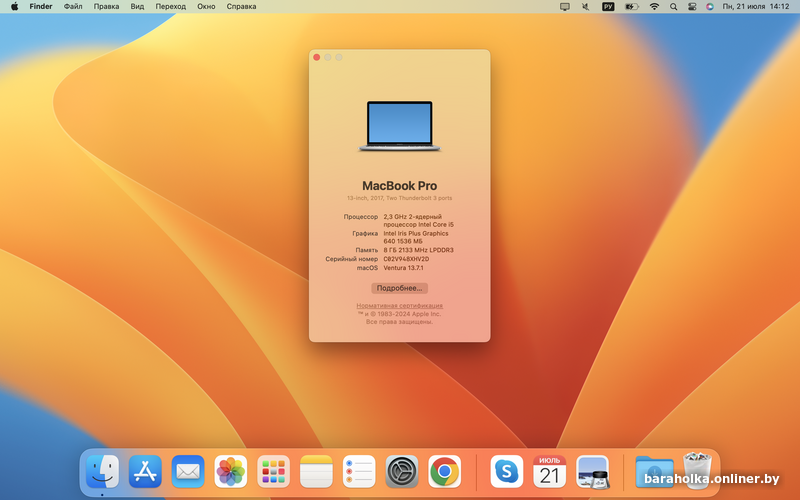
Task: Select the processor value 2,3 GHz
Action: pyautogui.click(x=418, y=220)
